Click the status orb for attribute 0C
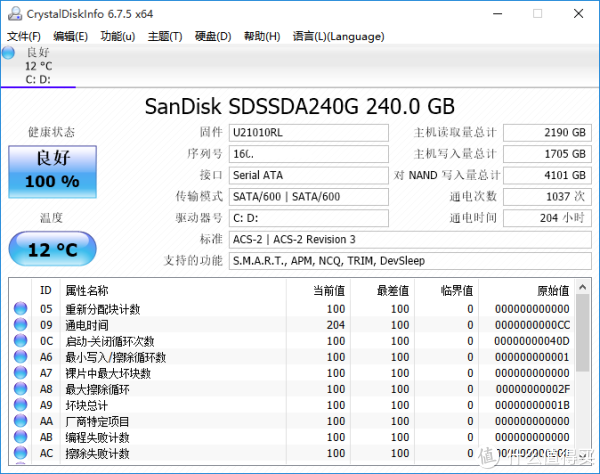This screenshot has width=600, height=474. (21, 340)
